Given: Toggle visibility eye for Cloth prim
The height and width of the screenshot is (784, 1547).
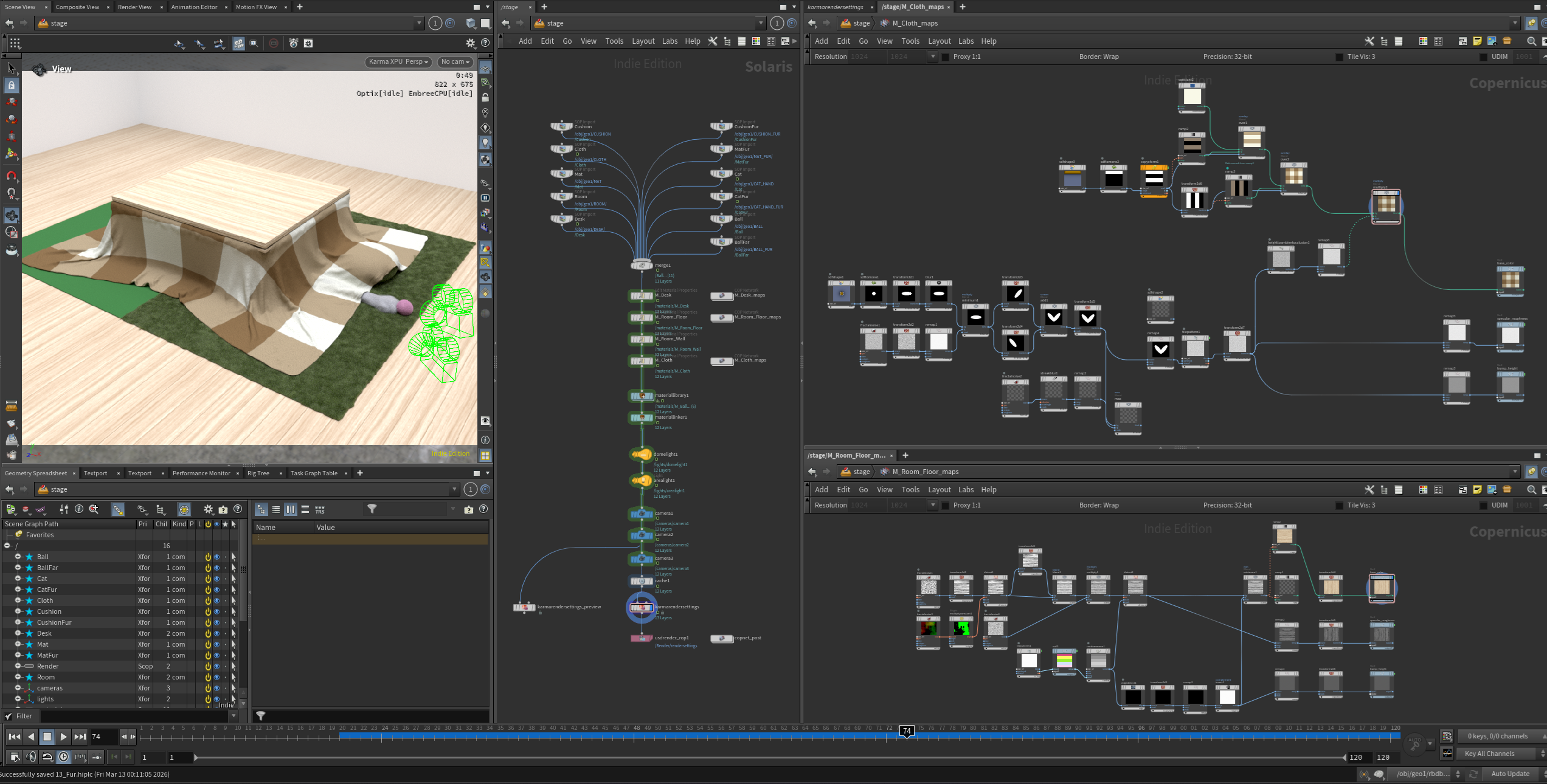Looking at the screenshot, I should [216, 600].
